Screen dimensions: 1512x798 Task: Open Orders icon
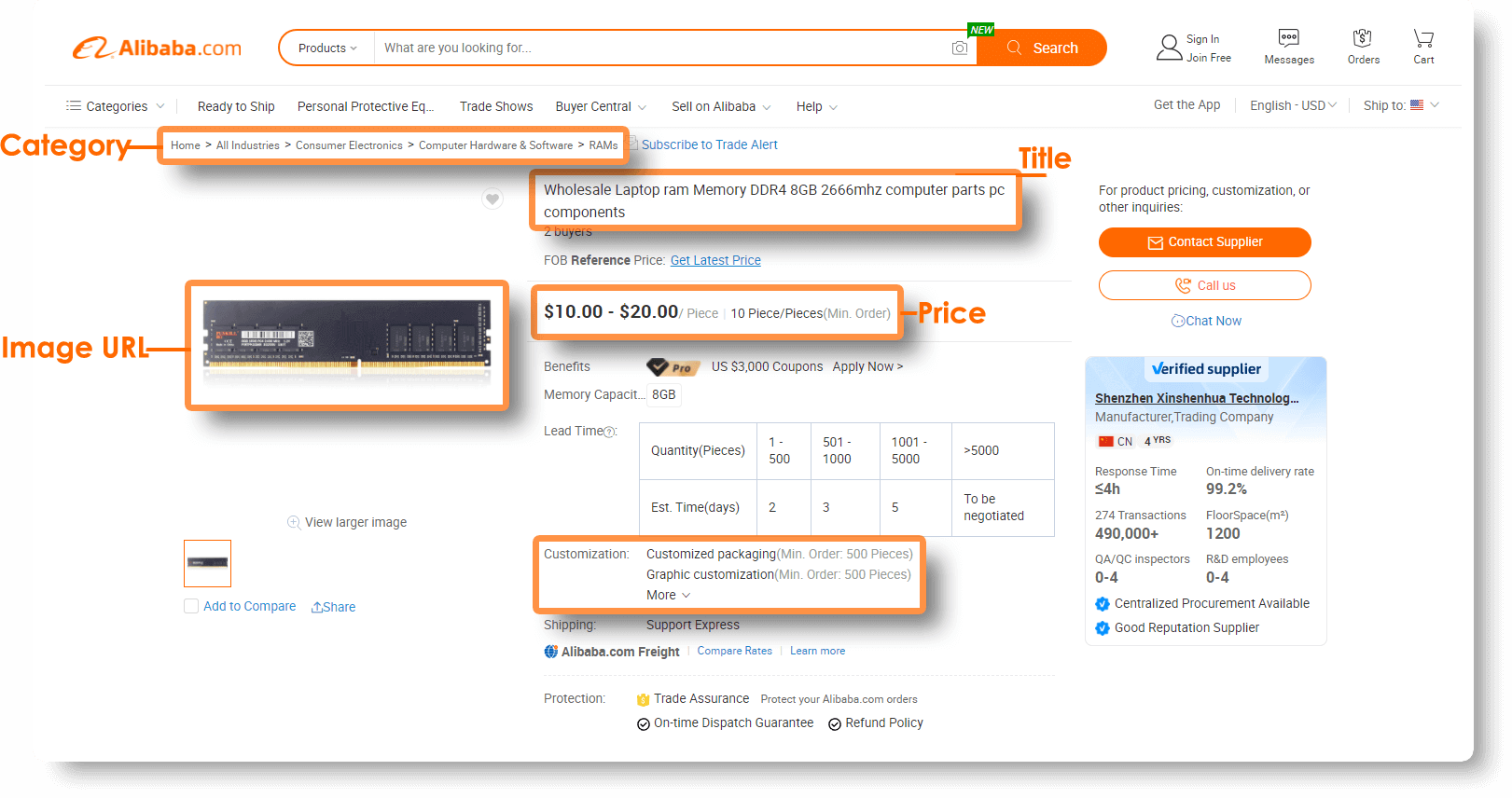pyautogui.click(x=1363, y=38)
